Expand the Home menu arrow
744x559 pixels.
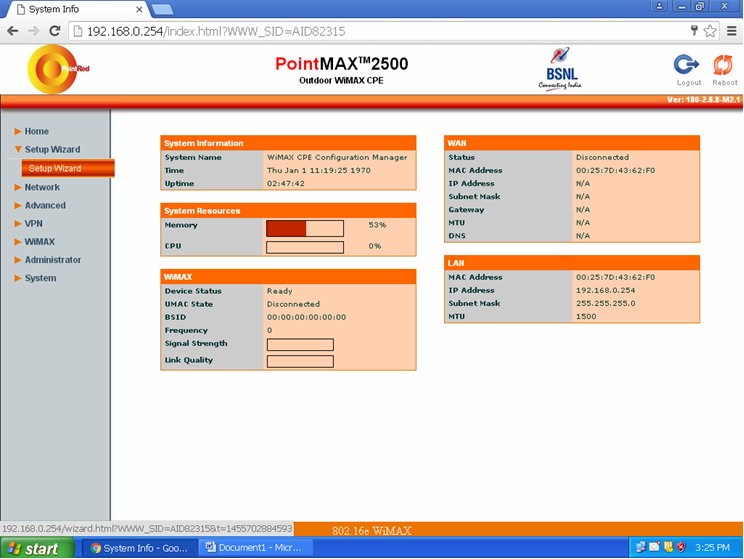[x=18, y=131]
